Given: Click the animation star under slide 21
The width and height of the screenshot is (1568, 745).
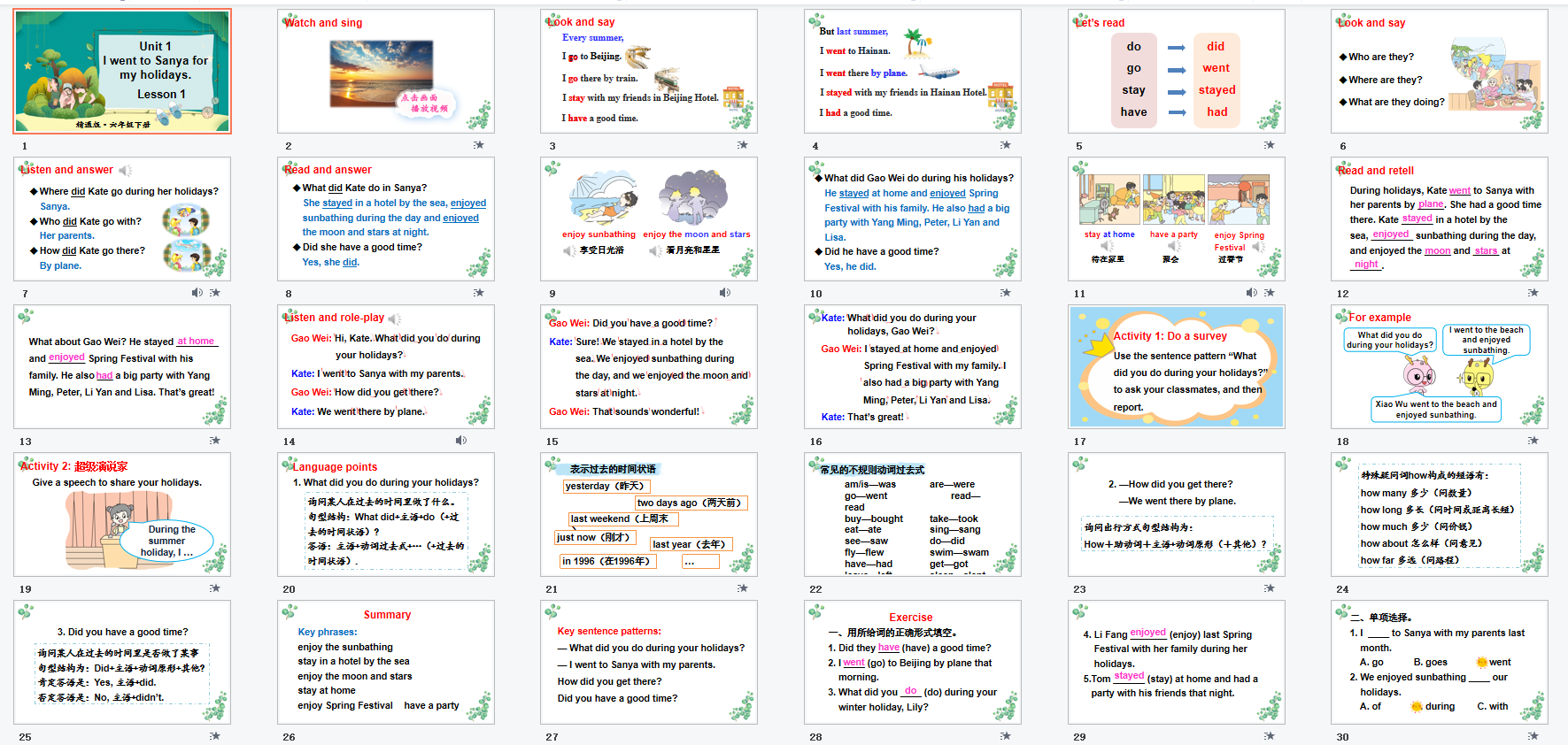Looking at the screenshot, I should (742, 588).
